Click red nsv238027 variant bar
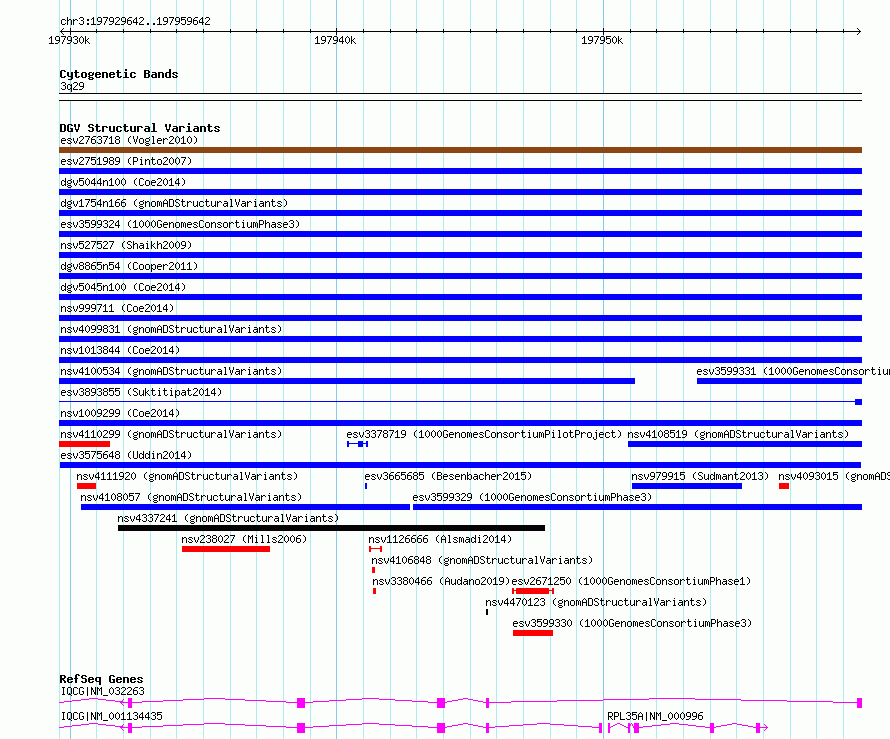This screenshot has height=739, width=890. pyautogui.click(x=226, y=549)
